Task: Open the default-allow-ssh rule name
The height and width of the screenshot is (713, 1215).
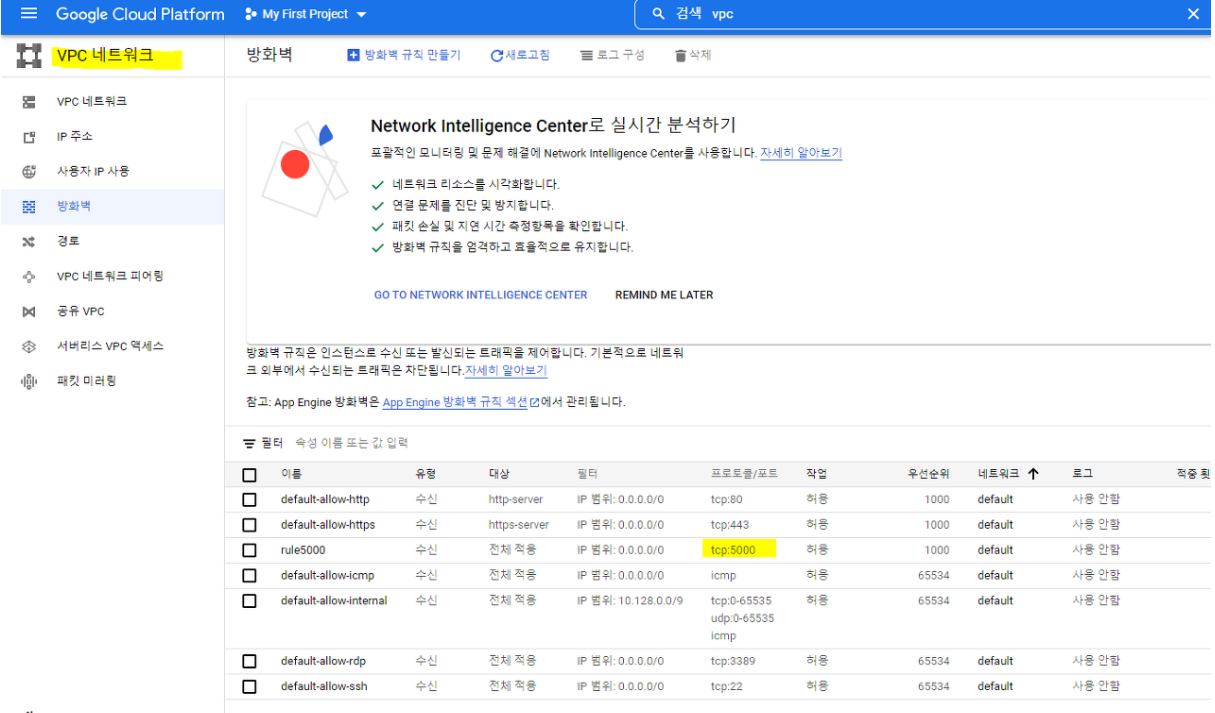Action: (324, 687)
